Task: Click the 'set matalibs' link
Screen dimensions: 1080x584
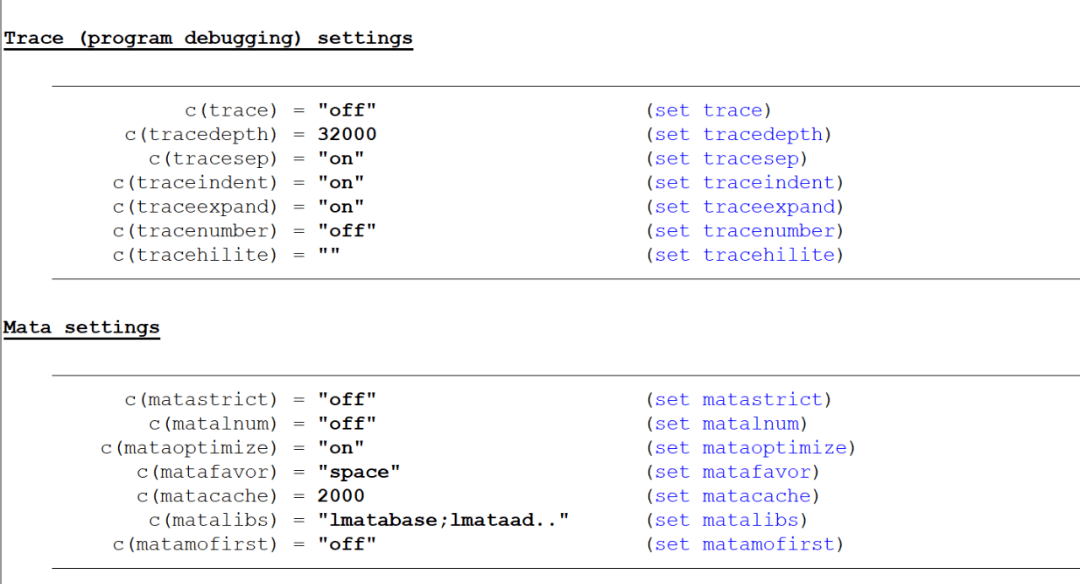Action: [726, 520]
